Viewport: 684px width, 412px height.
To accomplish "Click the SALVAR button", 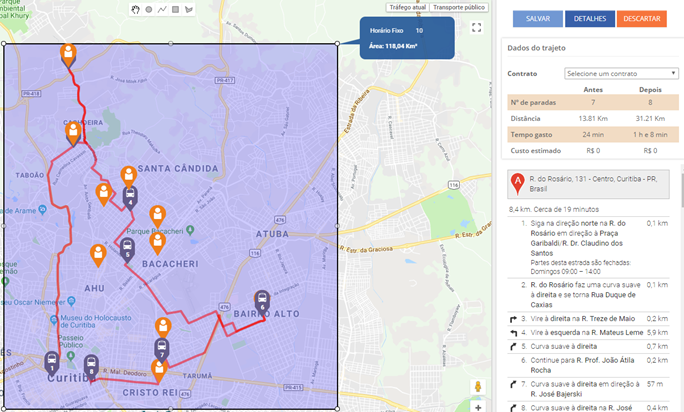I will [x=537, y=19].
